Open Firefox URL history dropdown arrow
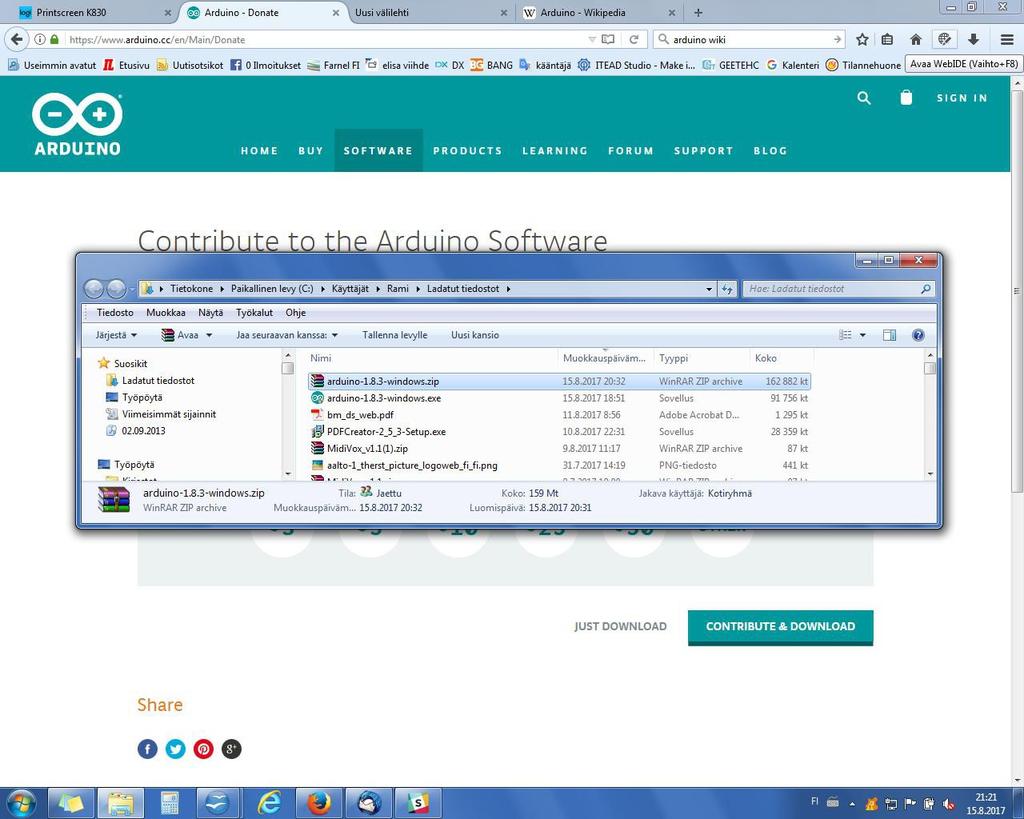The width and height of the screenshot is (1024, 819). (592, 39)
